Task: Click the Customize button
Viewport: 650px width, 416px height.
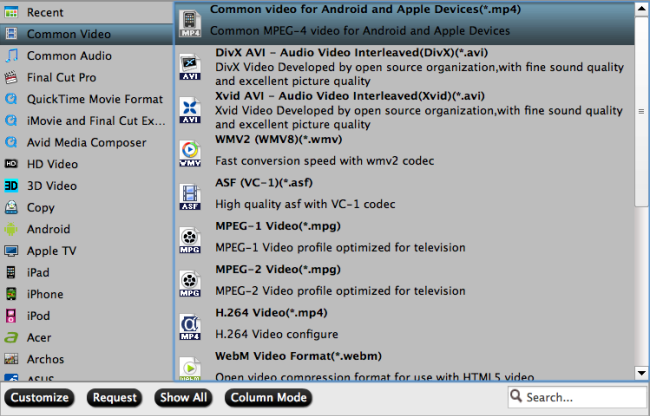Action: 39,398
